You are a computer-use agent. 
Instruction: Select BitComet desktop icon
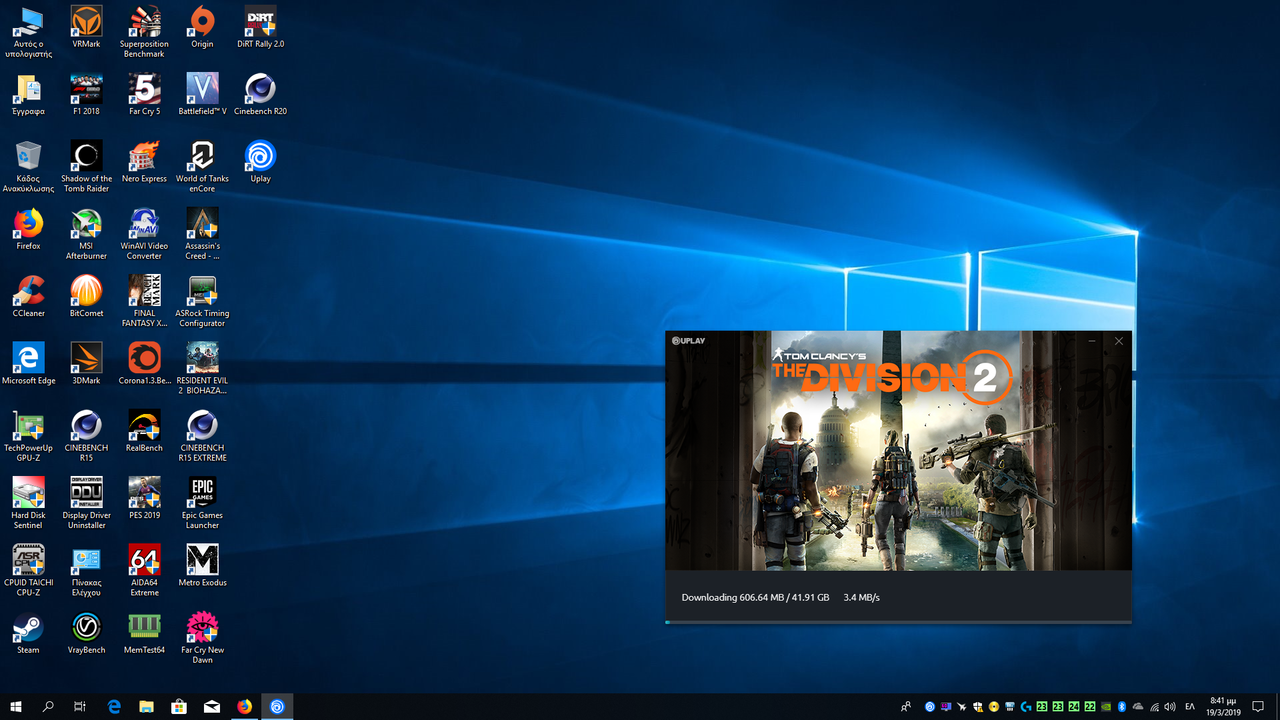point(86,296)
